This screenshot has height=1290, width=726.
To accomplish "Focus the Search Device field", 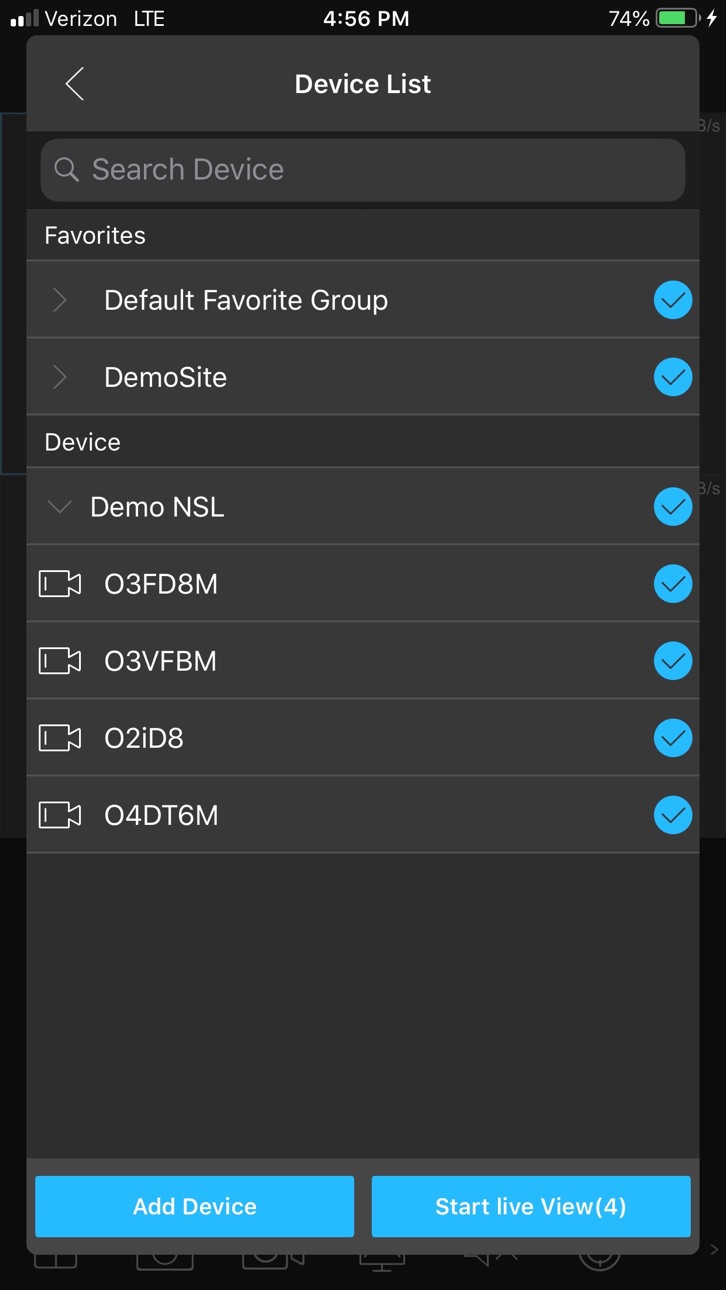I will [x=363, y=170].
